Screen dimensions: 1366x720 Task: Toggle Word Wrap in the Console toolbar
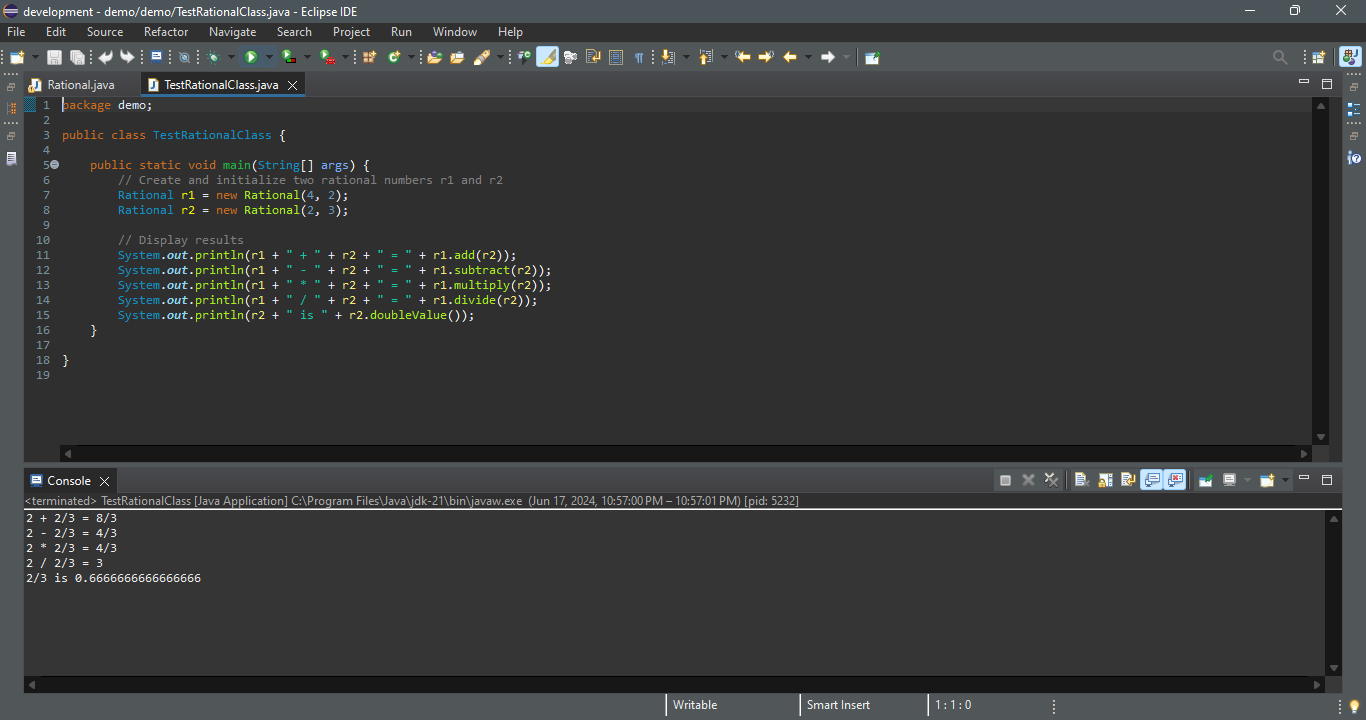pyautogui.click(x=1128, y=480)
